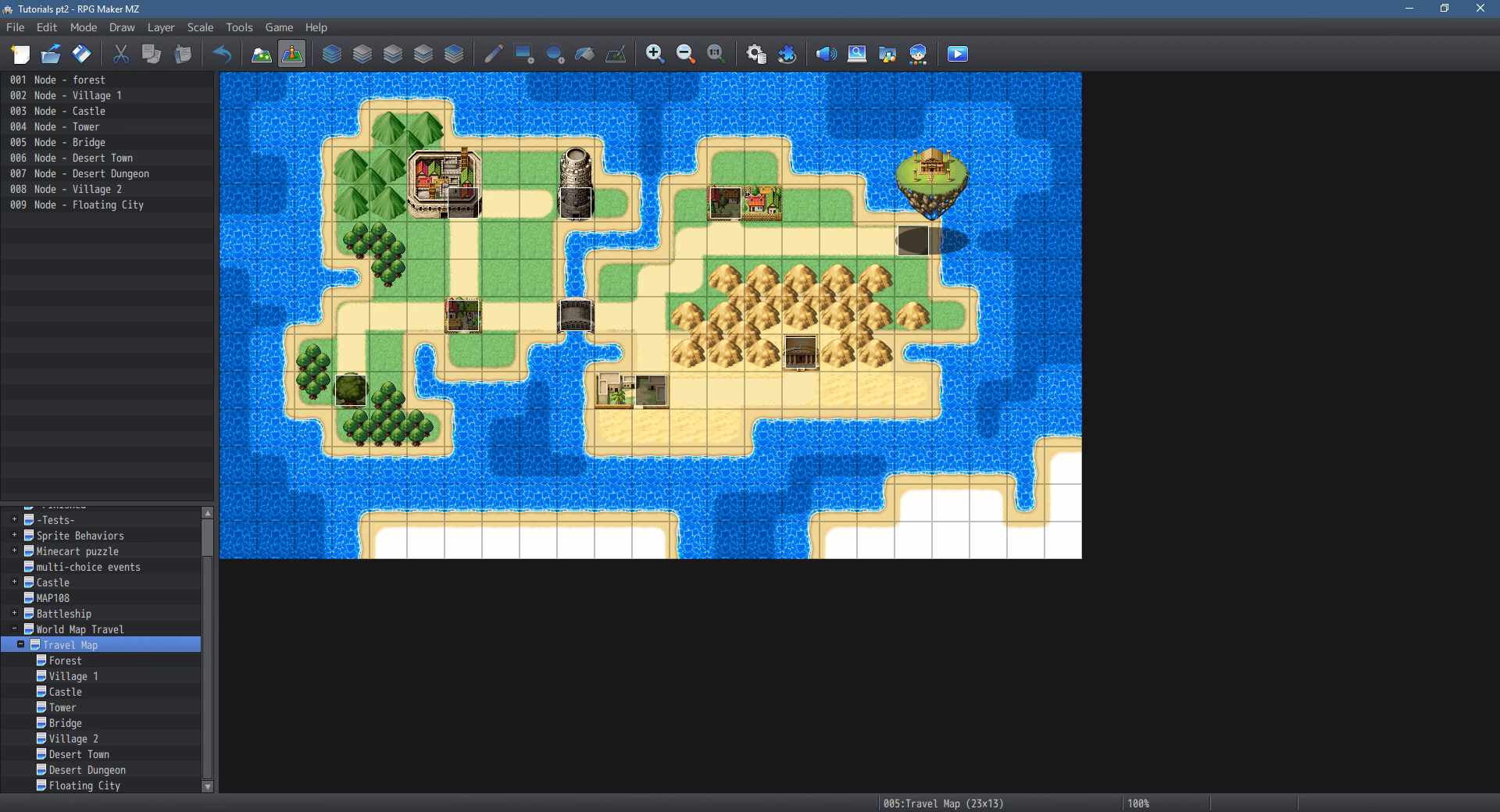The width and height of the screenshot is (1500, 812).
Task: Click the tower event on the map
Action: (575, 203)
